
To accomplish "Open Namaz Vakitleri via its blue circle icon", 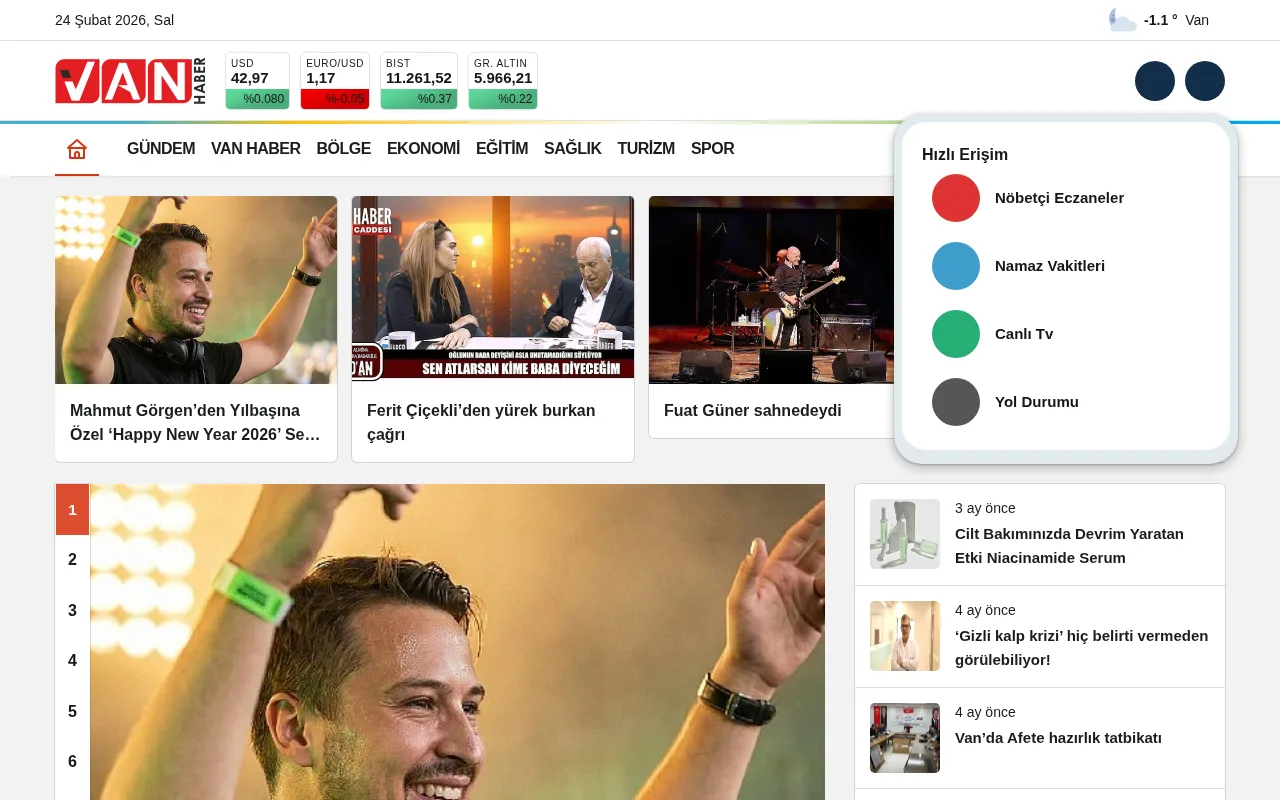I will pyautogui.click(x=956, y=266).
